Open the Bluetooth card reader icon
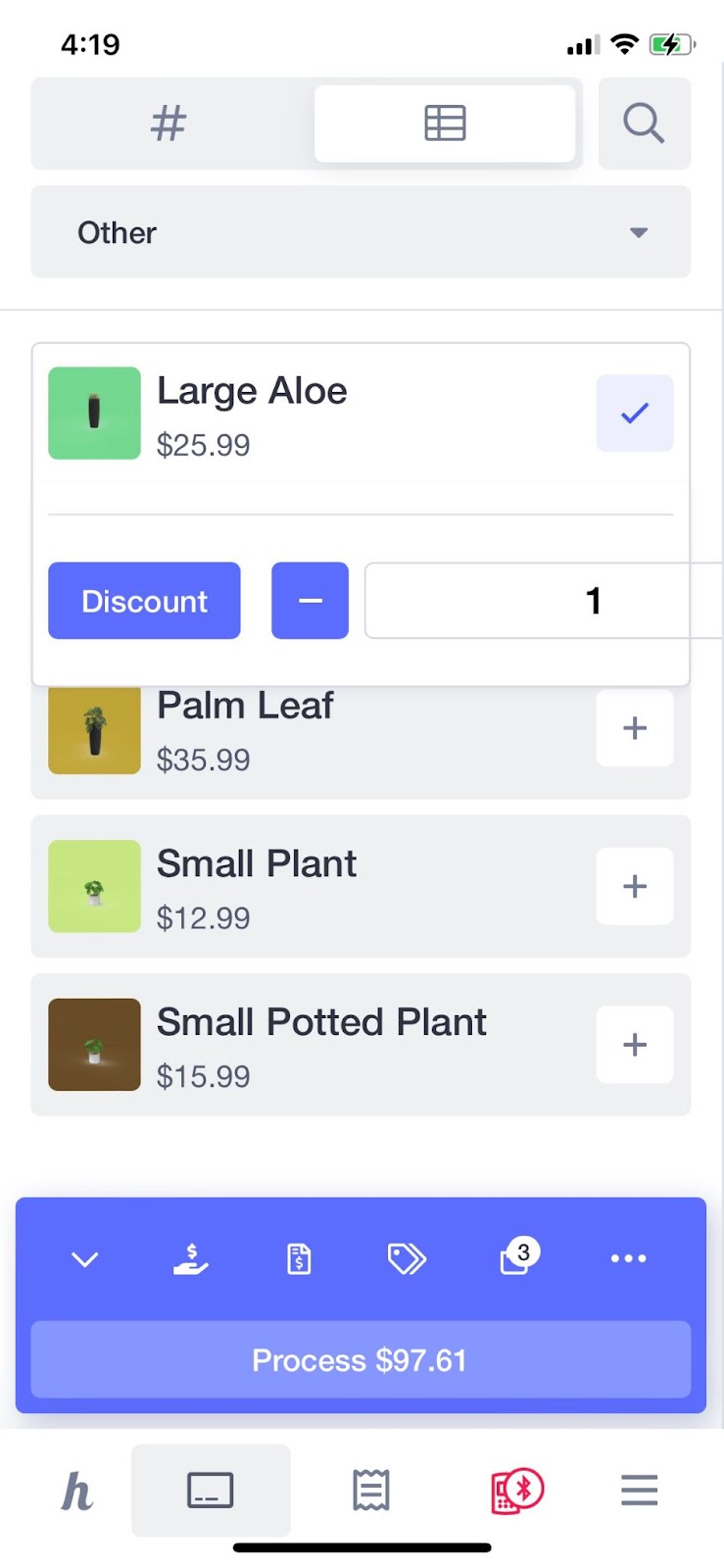The width and height of the screenshot is (724, 1568). tap(516, 1491)
